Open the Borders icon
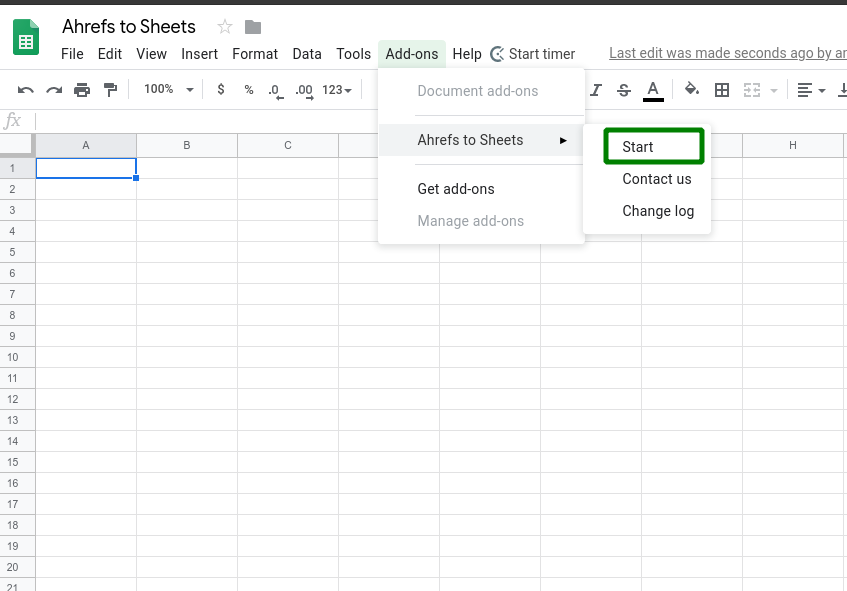Screen dimensions: 847x591 tap(722, 89)
